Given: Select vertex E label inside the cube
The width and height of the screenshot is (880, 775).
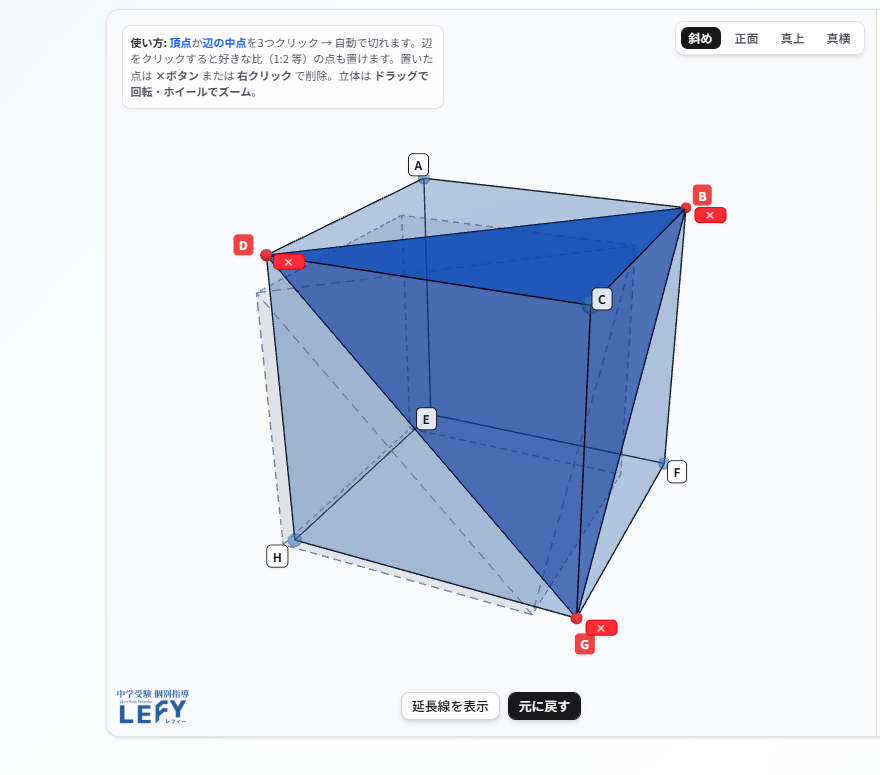Looking at the screenshot, I should [426, 419].
